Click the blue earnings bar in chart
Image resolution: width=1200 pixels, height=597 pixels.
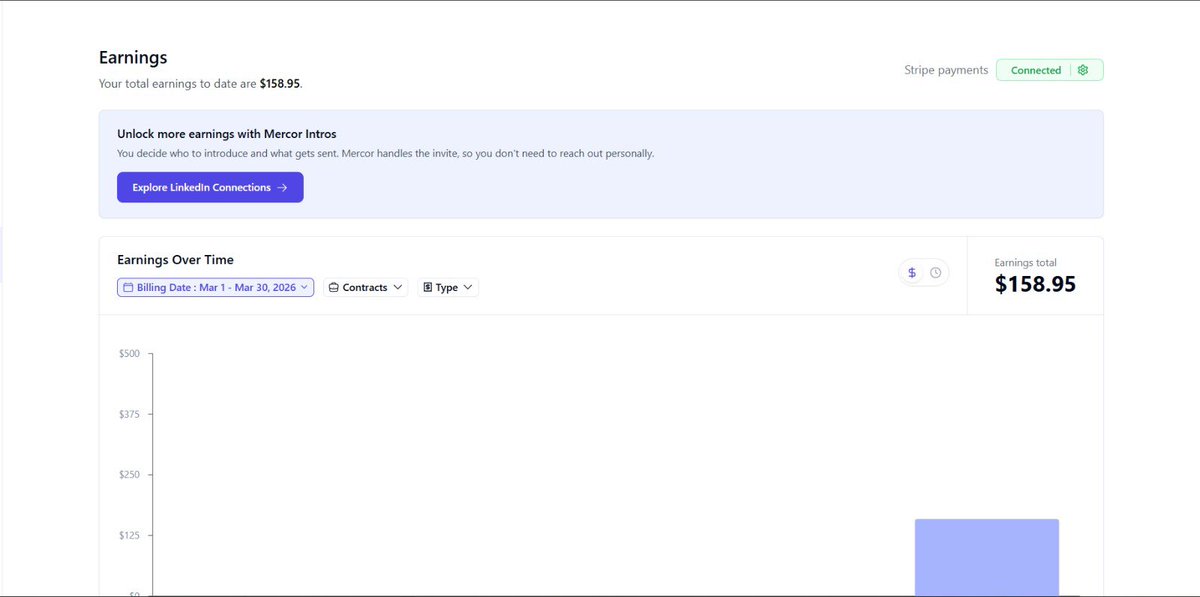pyautogui.click(x=987, y=557)
